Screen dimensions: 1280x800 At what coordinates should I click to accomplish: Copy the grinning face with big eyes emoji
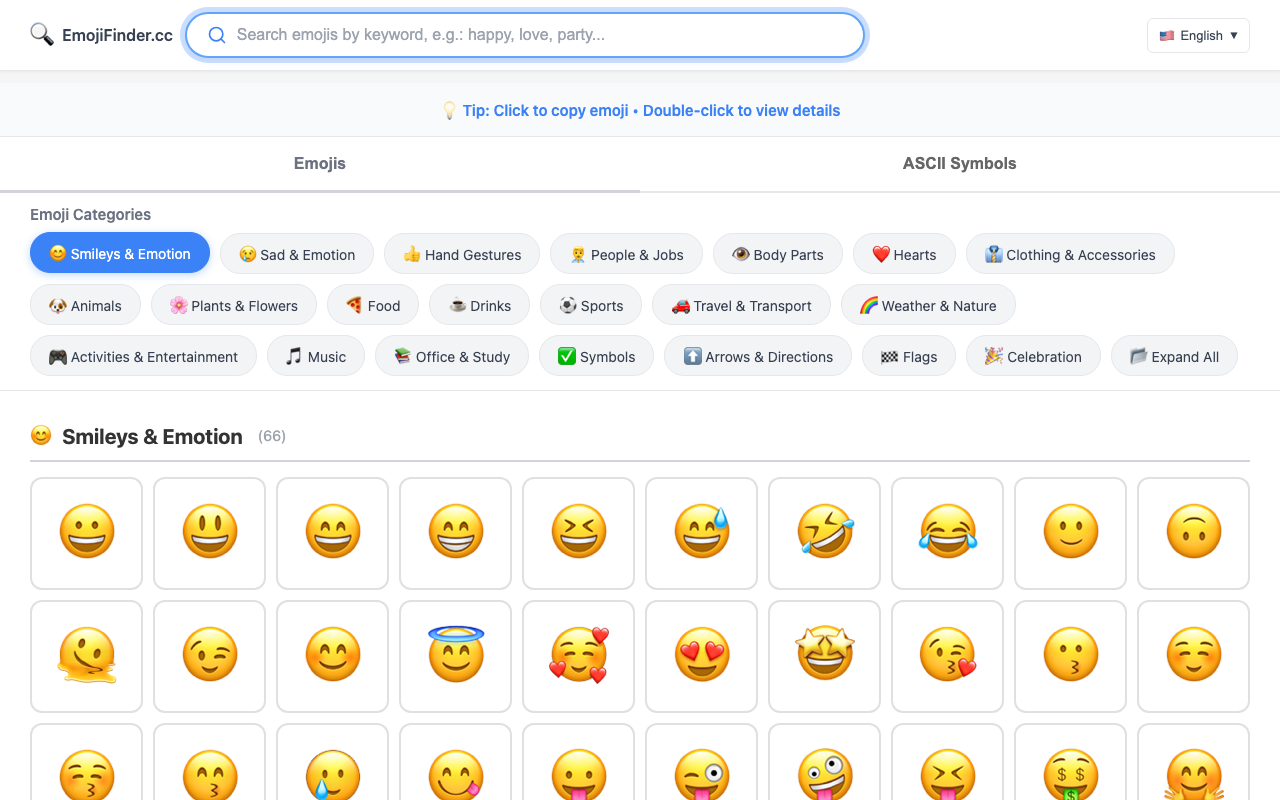tap(209, 533)
